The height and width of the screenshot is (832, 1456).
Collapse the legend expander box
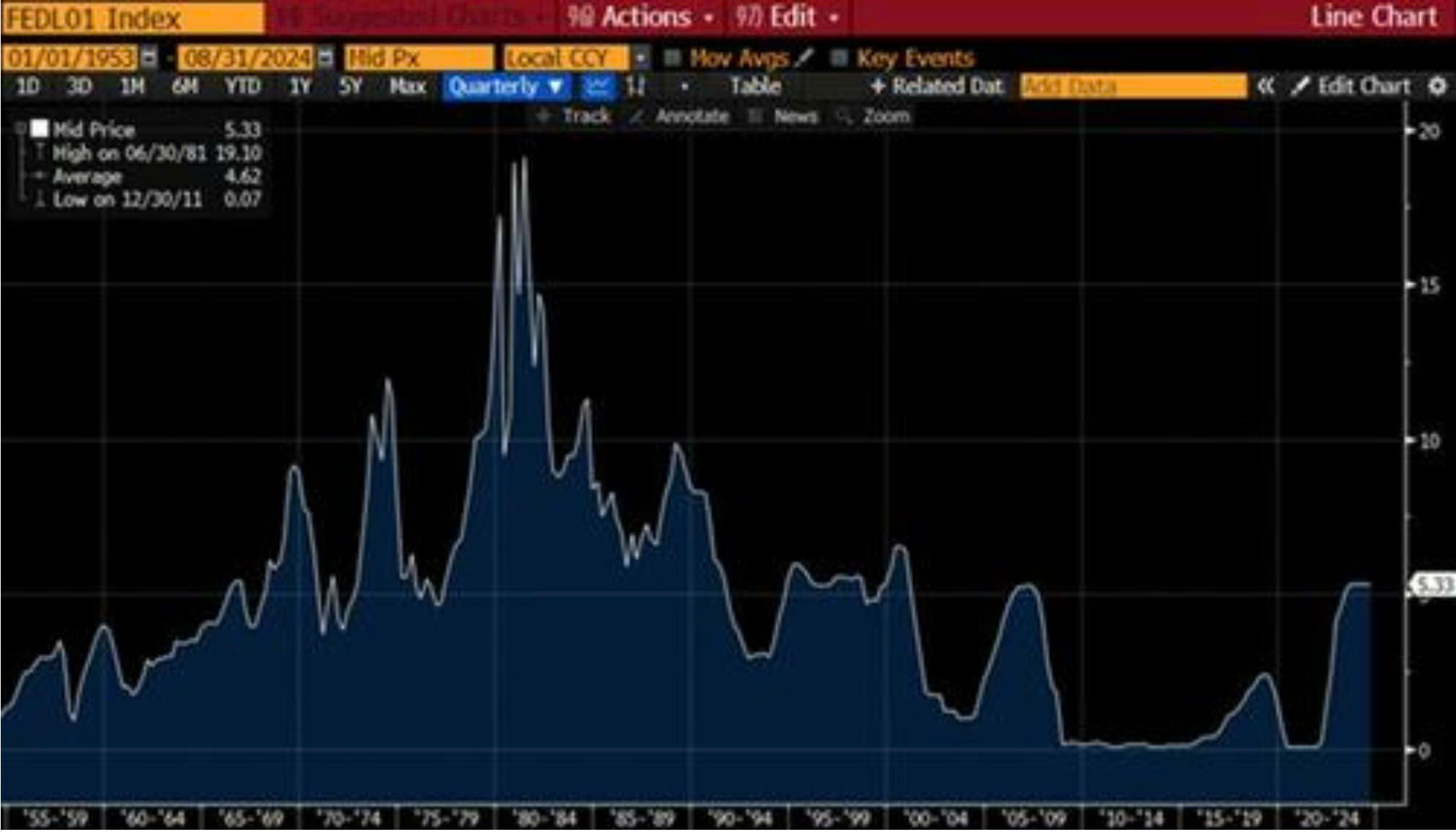coord(21,130)
